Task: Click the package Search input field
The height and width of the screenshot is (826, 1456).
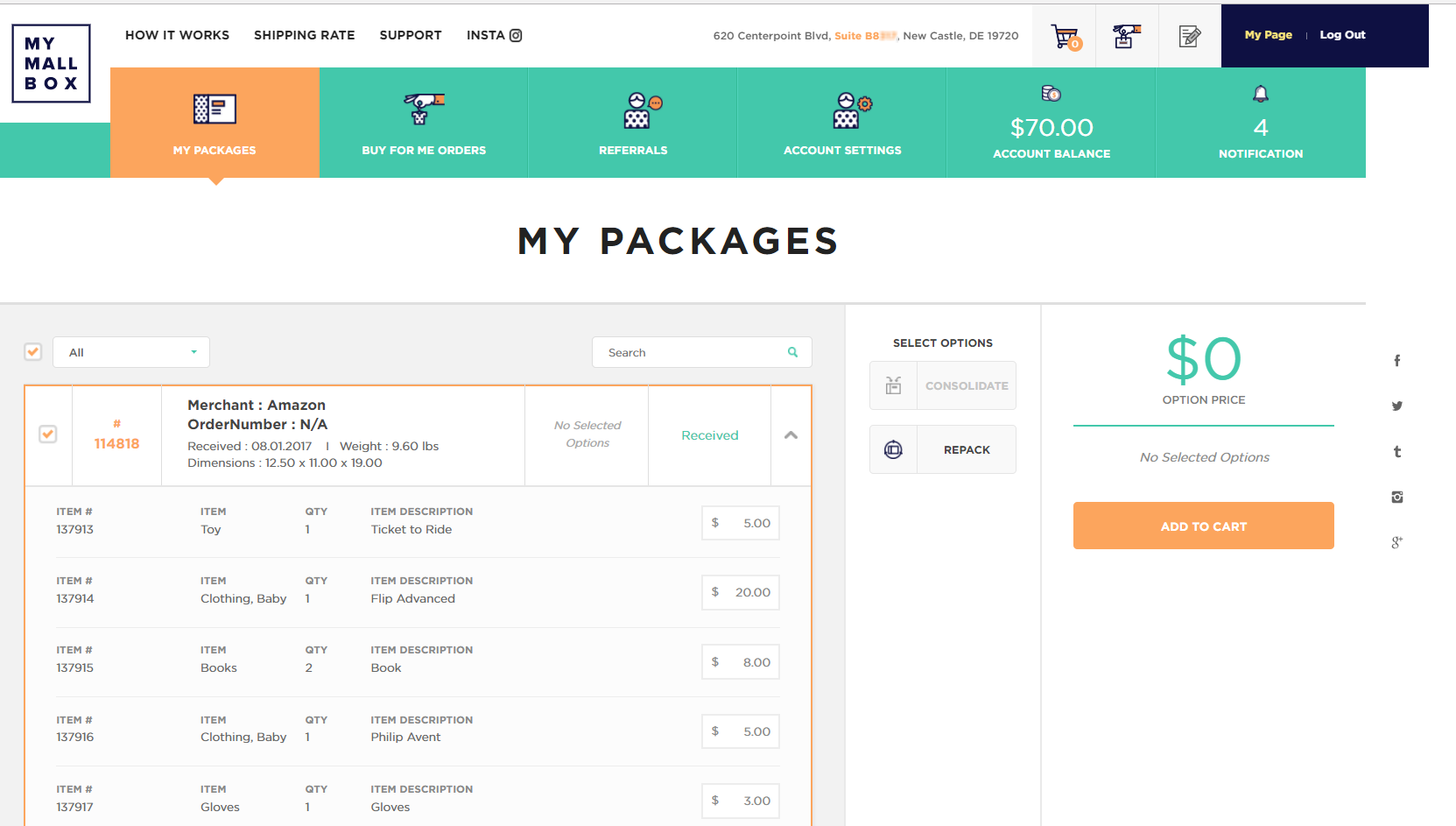Action: coord(702,352)
